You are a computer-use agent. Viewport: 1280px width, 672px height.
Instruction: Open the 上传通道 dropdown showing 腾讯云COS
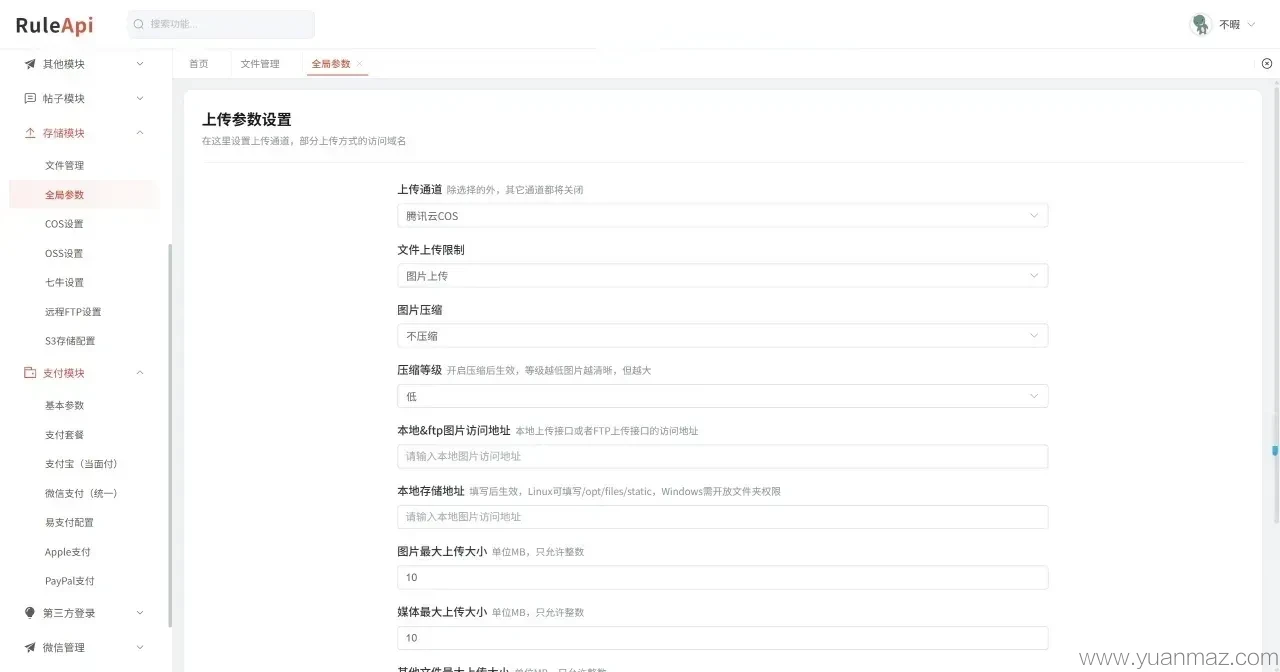pos(722,215)
